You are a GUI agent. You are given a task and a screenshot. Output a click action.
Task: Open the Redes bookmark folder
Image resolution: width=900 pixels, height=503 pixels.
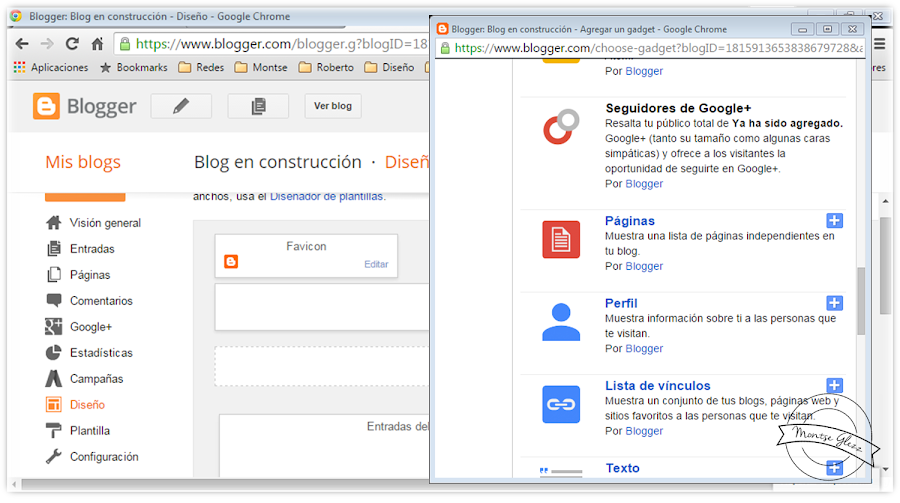[201, 68]
